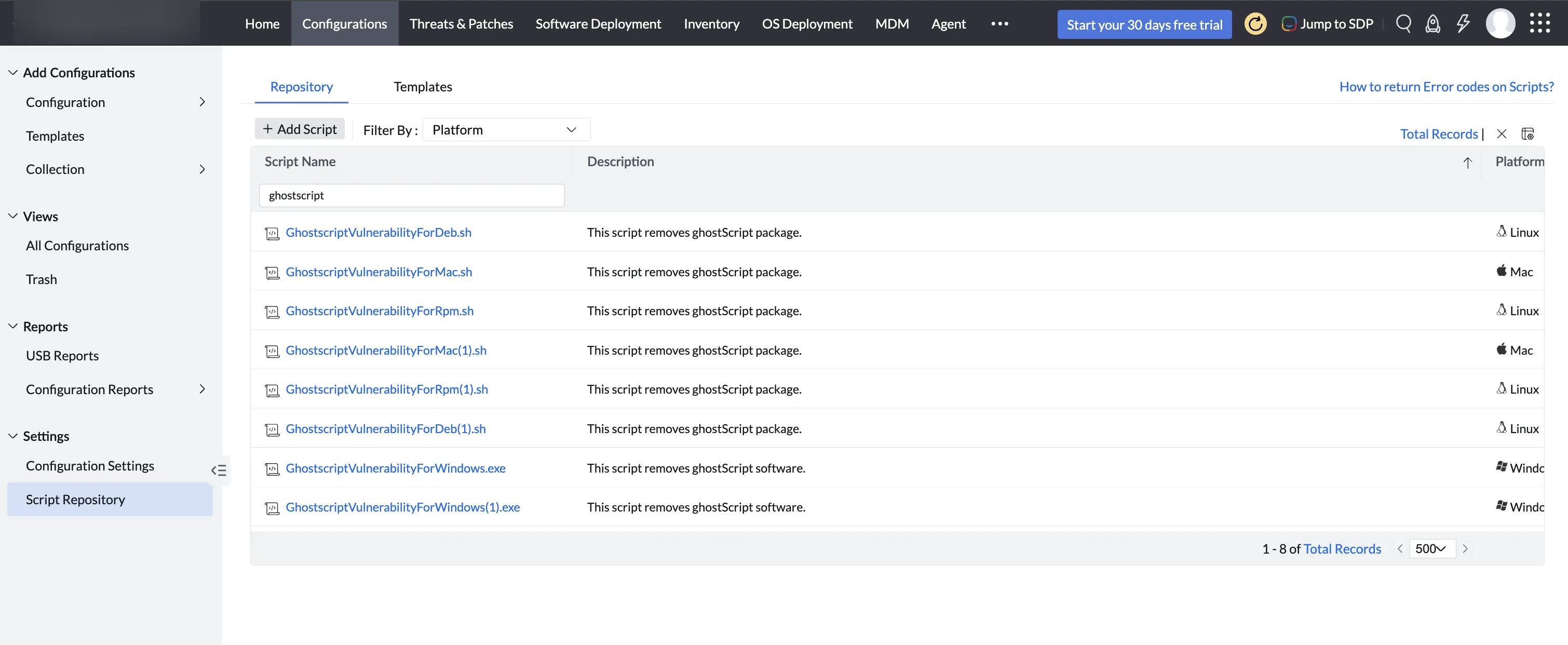Open the OS Deployment menu
The image size is (1568, 645).
pyautogui.click(x=806, y=24)
